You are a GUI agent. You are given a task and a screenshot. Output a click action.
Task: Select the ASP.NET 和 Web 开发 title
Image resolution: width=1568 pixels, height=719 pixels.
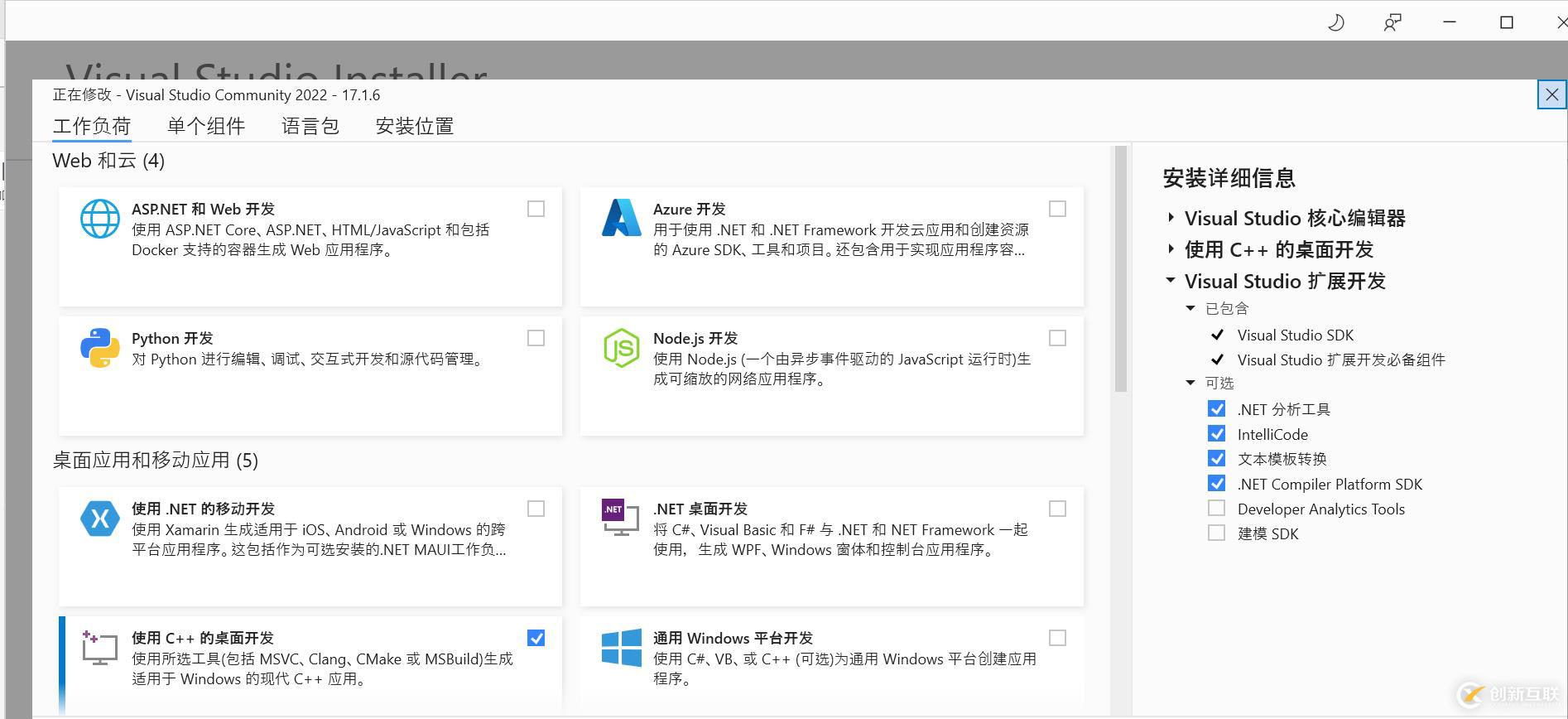pyautogui.click(x=203, y=209)
